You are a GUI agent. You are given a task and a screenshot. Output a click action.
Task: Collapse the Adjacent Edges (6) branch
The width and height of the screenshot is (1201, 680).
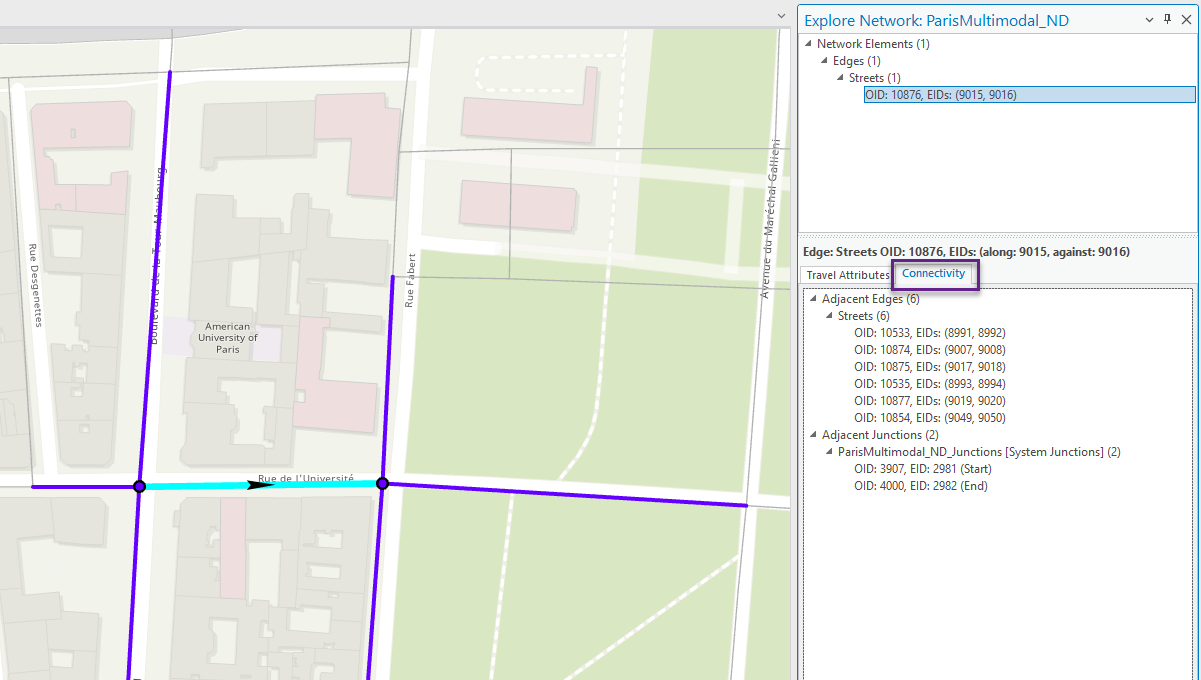814,298
